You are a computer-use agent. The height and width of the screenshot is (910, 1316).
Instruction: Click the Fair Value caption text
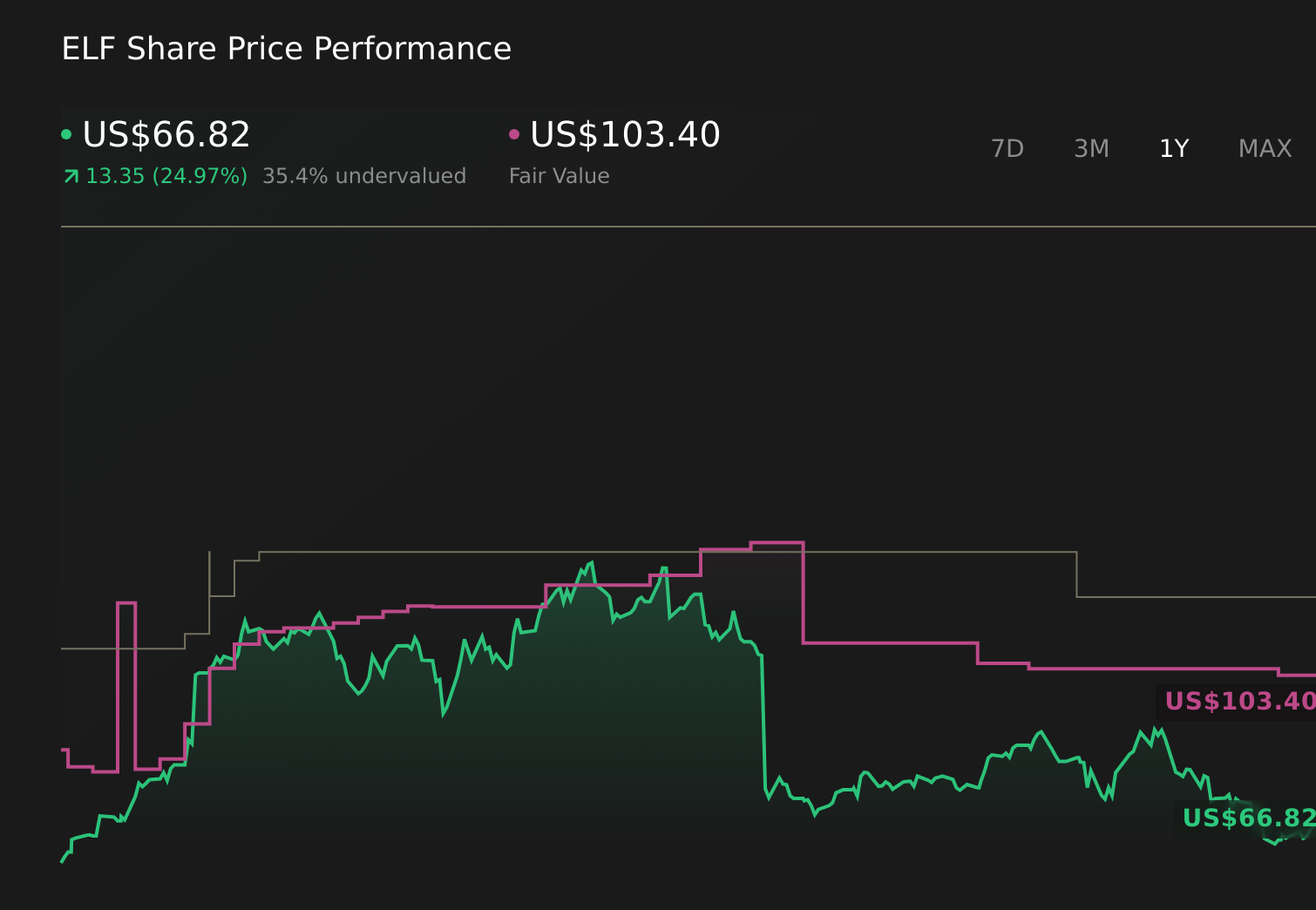[x=559, y=175]
